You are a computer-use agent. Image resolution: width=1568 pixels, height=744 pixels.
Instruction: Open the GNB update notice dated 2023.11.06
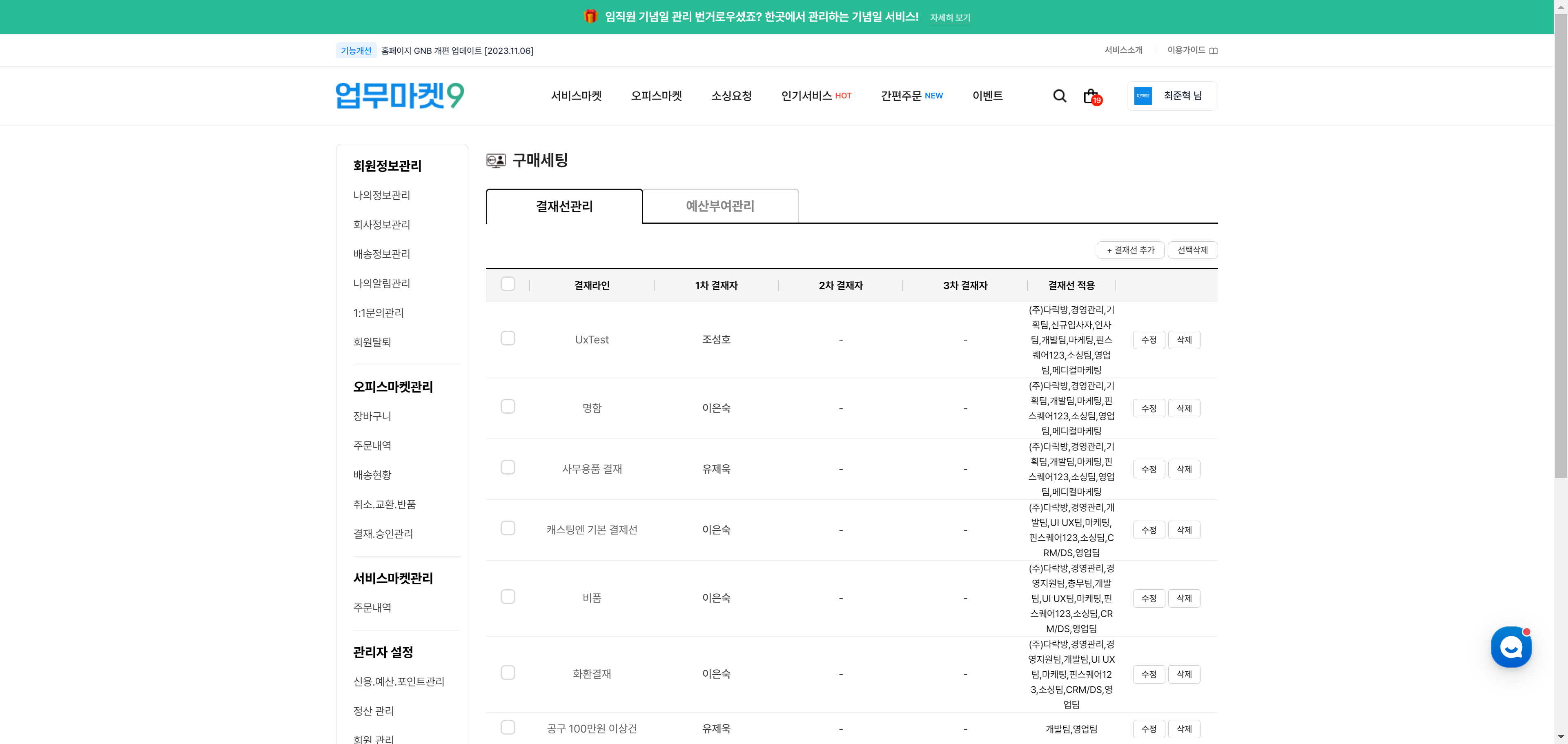457,51
